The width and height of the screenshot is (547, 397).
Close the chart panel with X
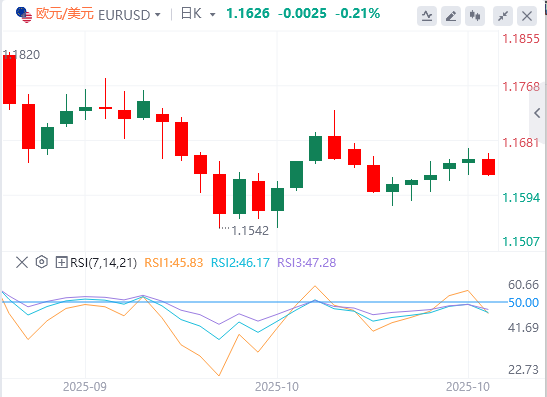click(527, 16)
